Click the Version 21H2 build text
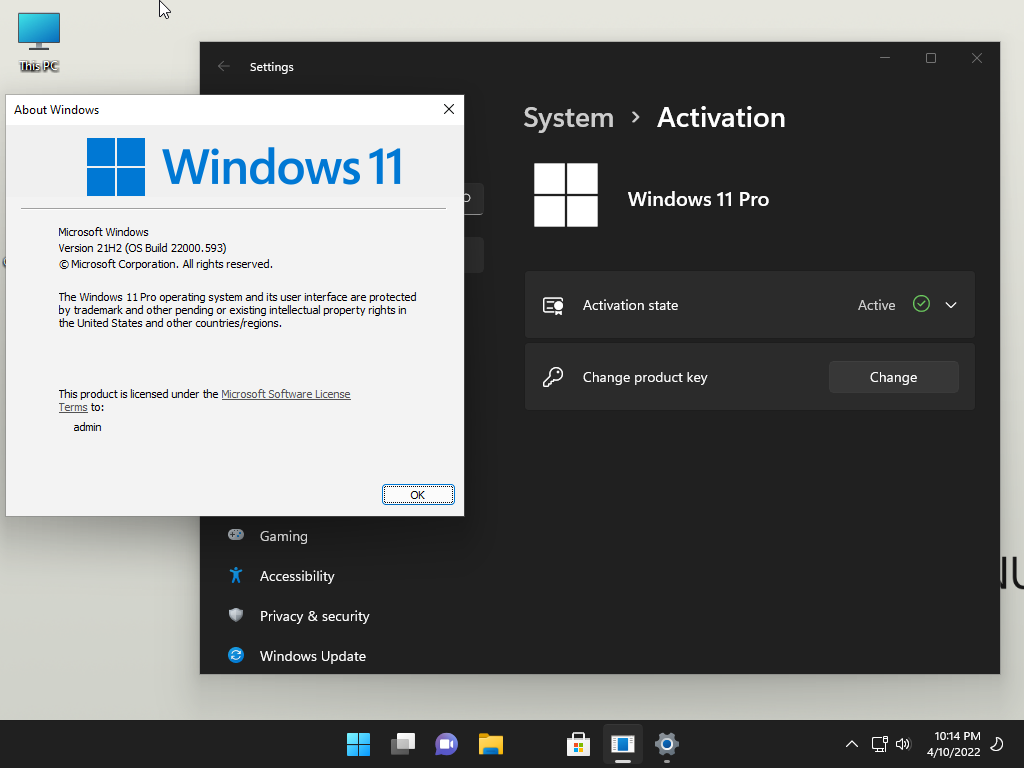 click(142, 248)
